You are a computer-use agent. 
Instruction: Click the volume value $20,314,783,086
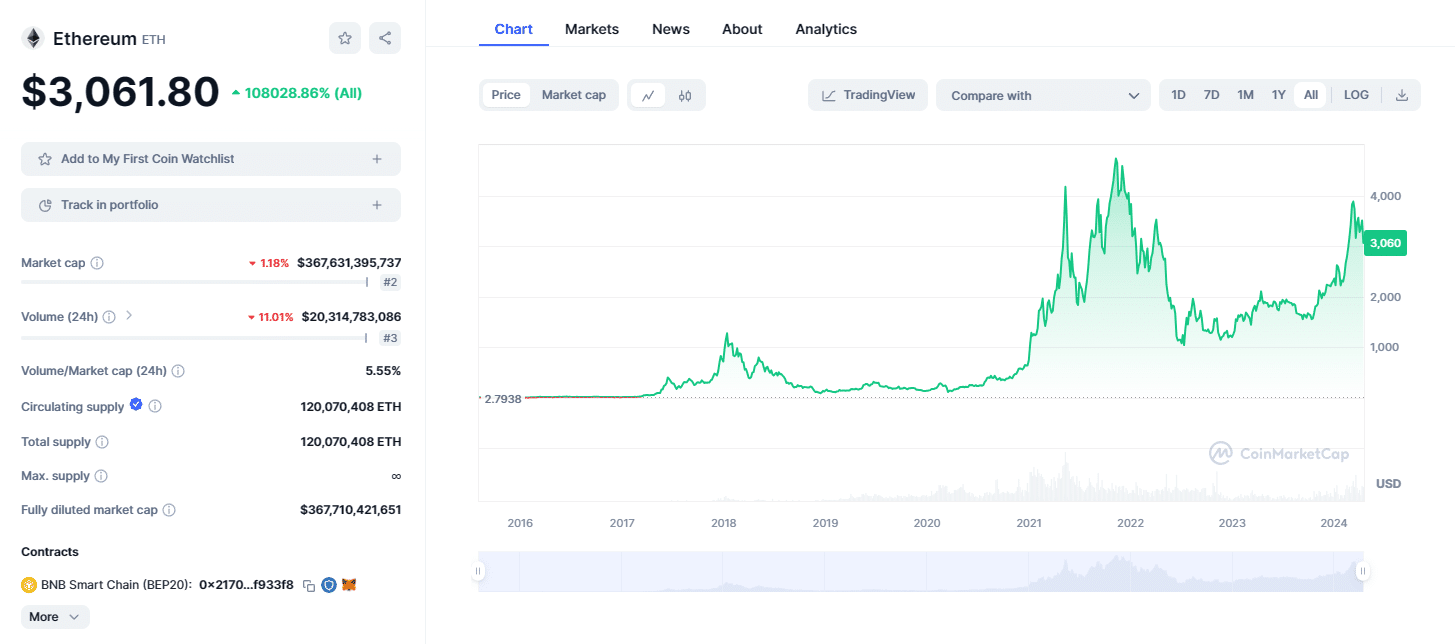coord(351,317)
